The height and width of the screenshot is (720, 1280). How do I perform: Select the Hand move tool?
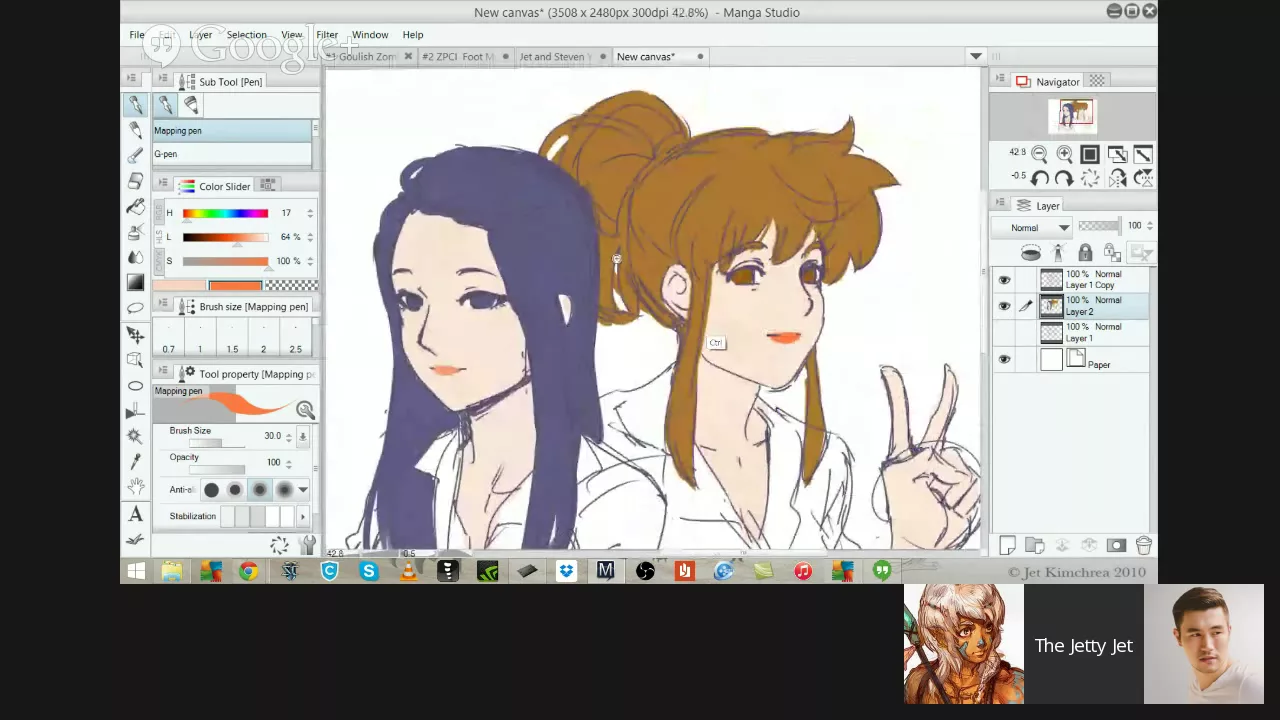(135, 487)
